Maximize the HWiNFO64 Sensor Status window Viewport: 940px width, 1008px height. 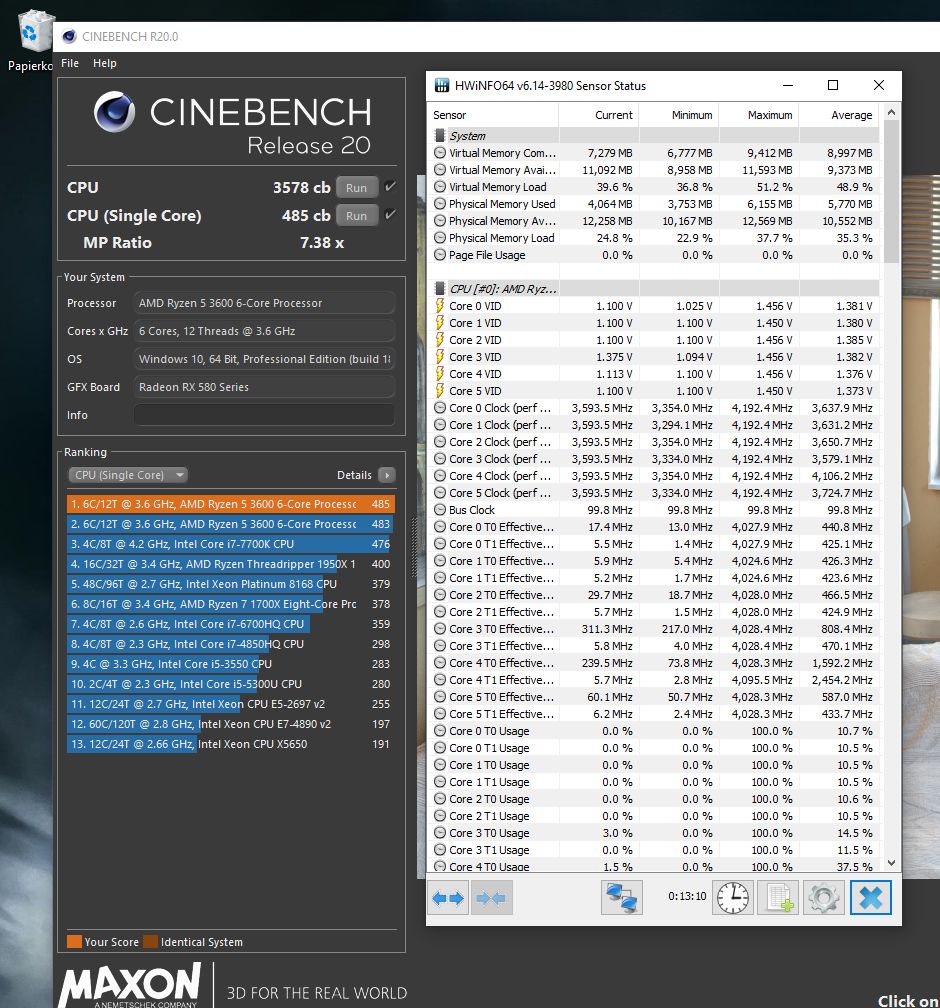(833, 86)
